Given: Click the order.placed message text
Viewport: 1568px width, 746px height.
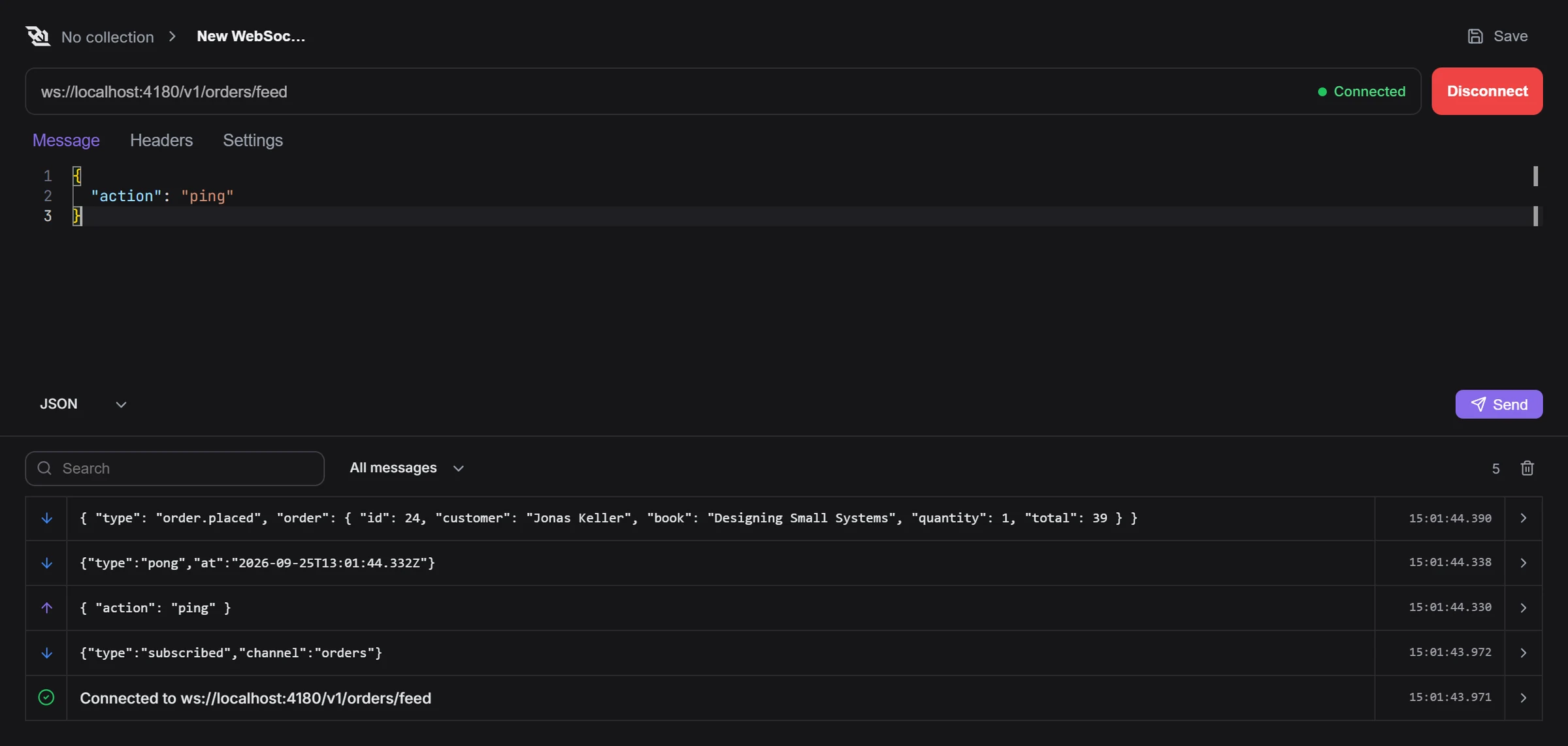Looking at the screenshot, I should (608, 518).
